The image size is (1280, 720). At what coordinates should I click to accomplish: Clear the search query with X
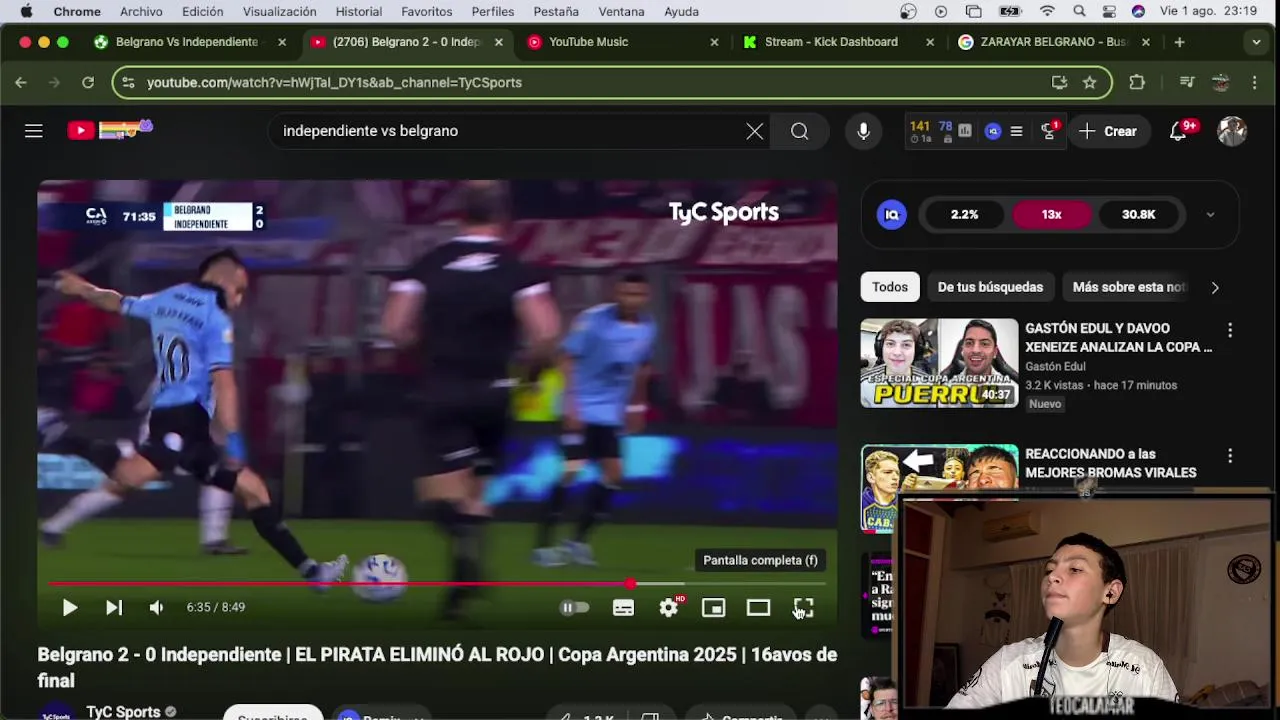755,131
